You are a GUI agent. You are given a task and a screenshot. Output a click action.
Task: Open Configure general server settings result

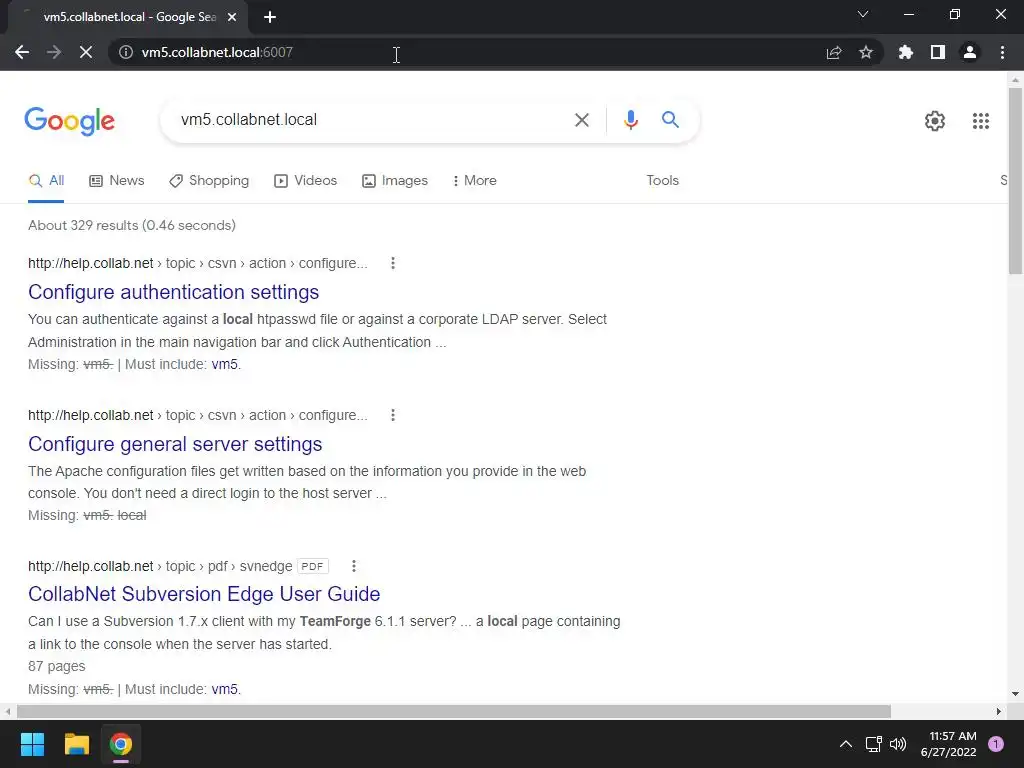(175, 444)
